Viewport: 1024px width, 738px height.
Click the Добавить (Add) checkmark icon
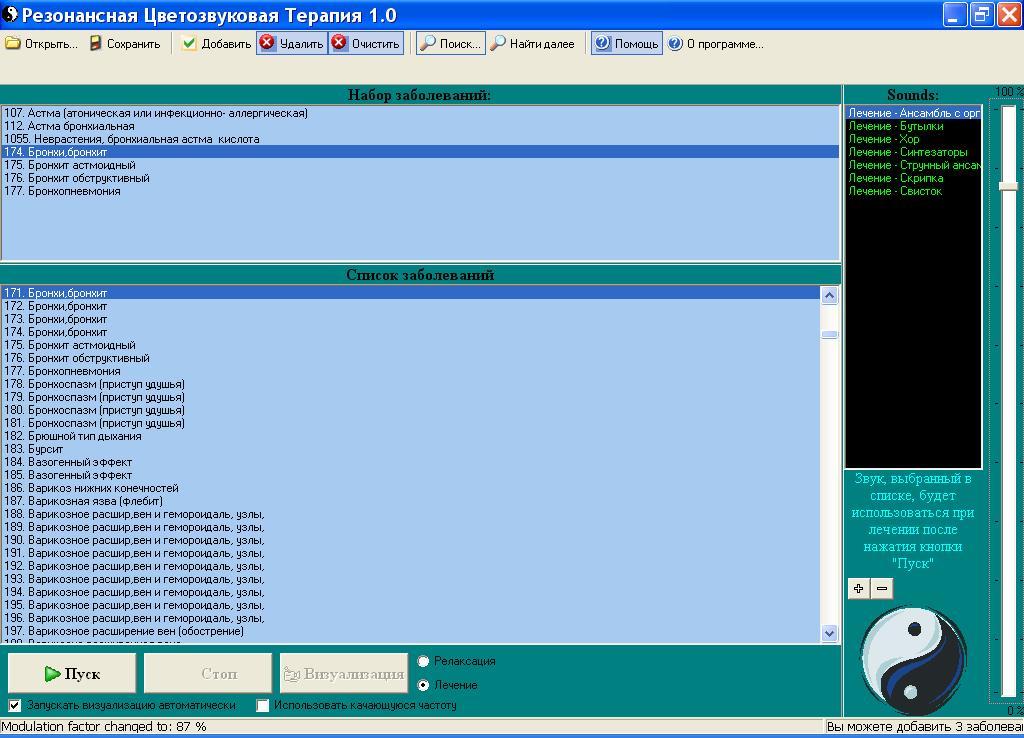coord(189,43)
